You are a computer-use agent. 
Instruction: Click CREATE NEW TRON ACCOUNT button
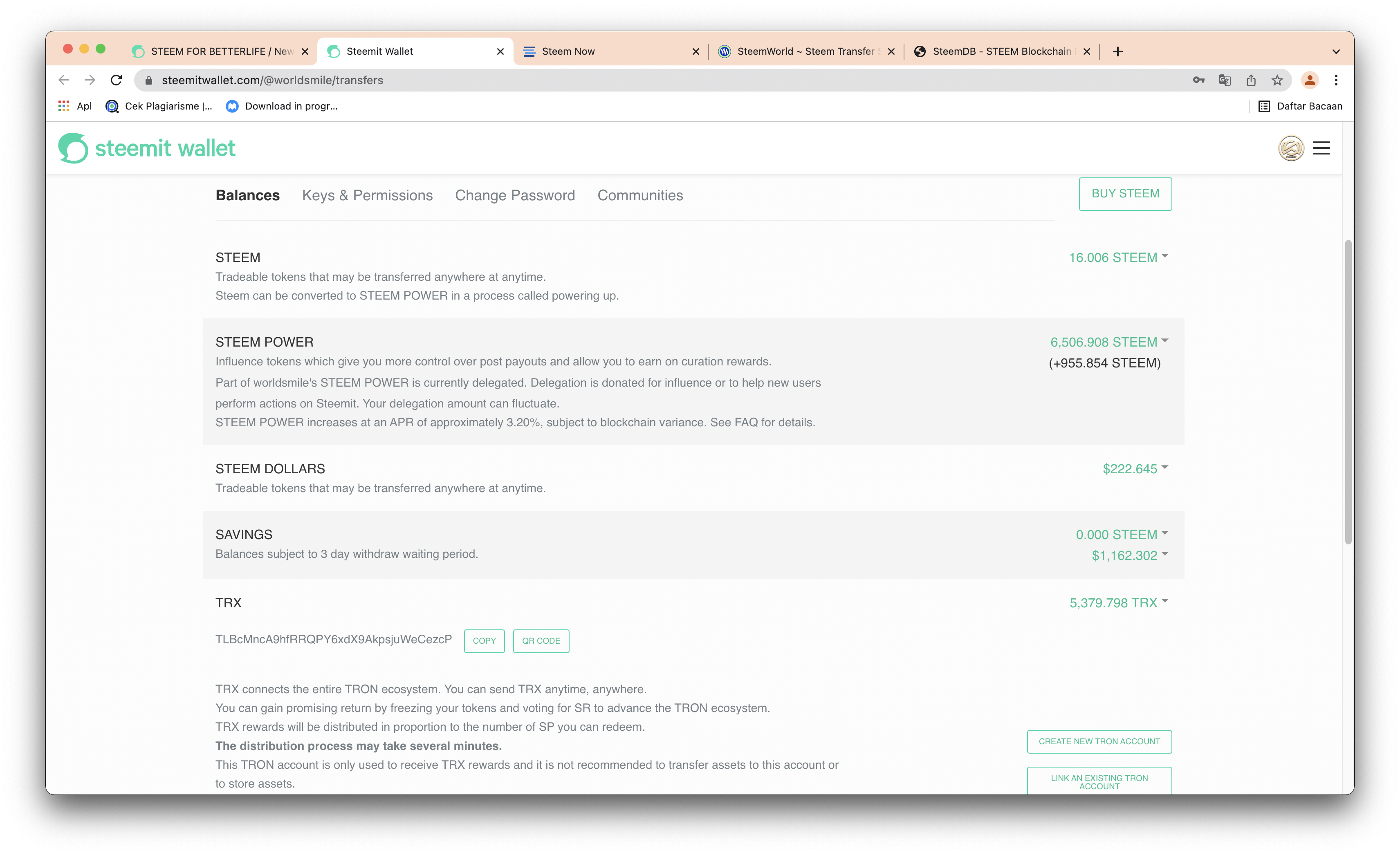pos(1099,741)
